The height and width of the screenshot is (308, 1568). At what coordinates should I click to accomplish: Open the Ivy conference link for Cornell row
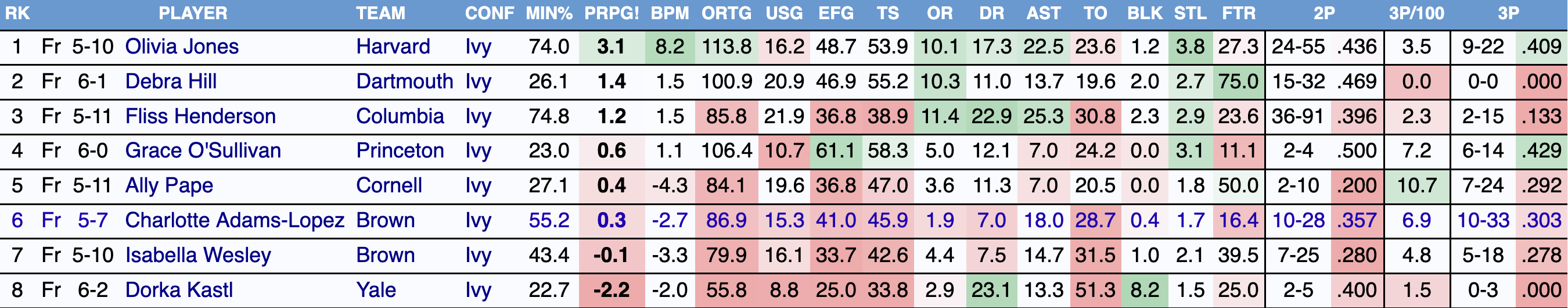tap(478, 185)
